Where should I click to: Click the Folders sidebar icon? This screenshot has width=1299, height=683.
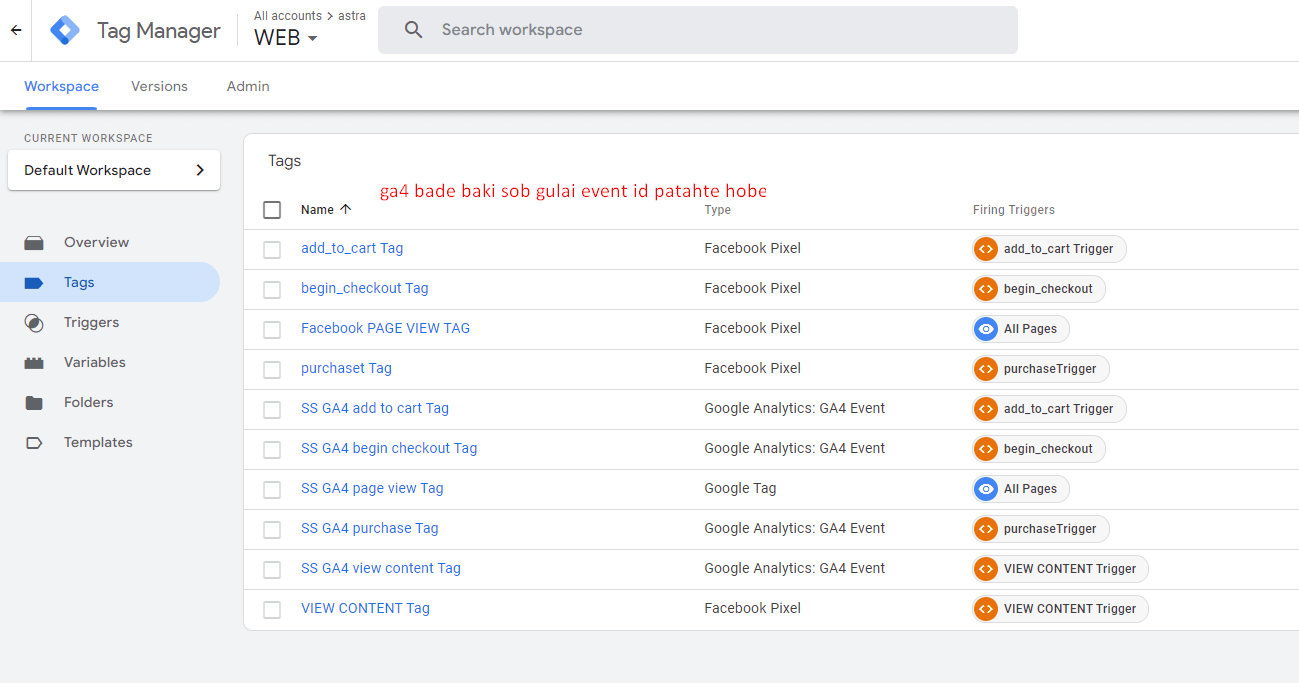click(34, 403)
